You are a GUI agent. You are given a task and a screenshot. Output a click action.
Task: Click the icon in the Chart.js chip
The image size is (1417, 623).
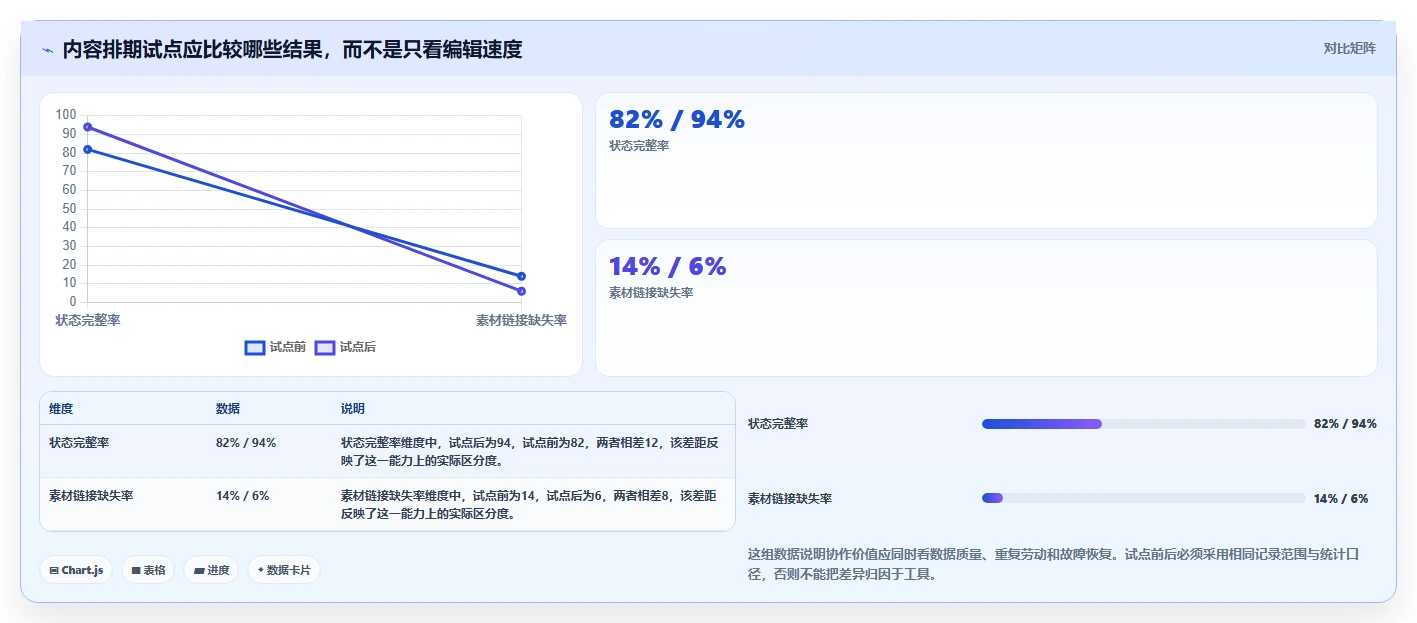pyautogui.click(x=54, y=570)
